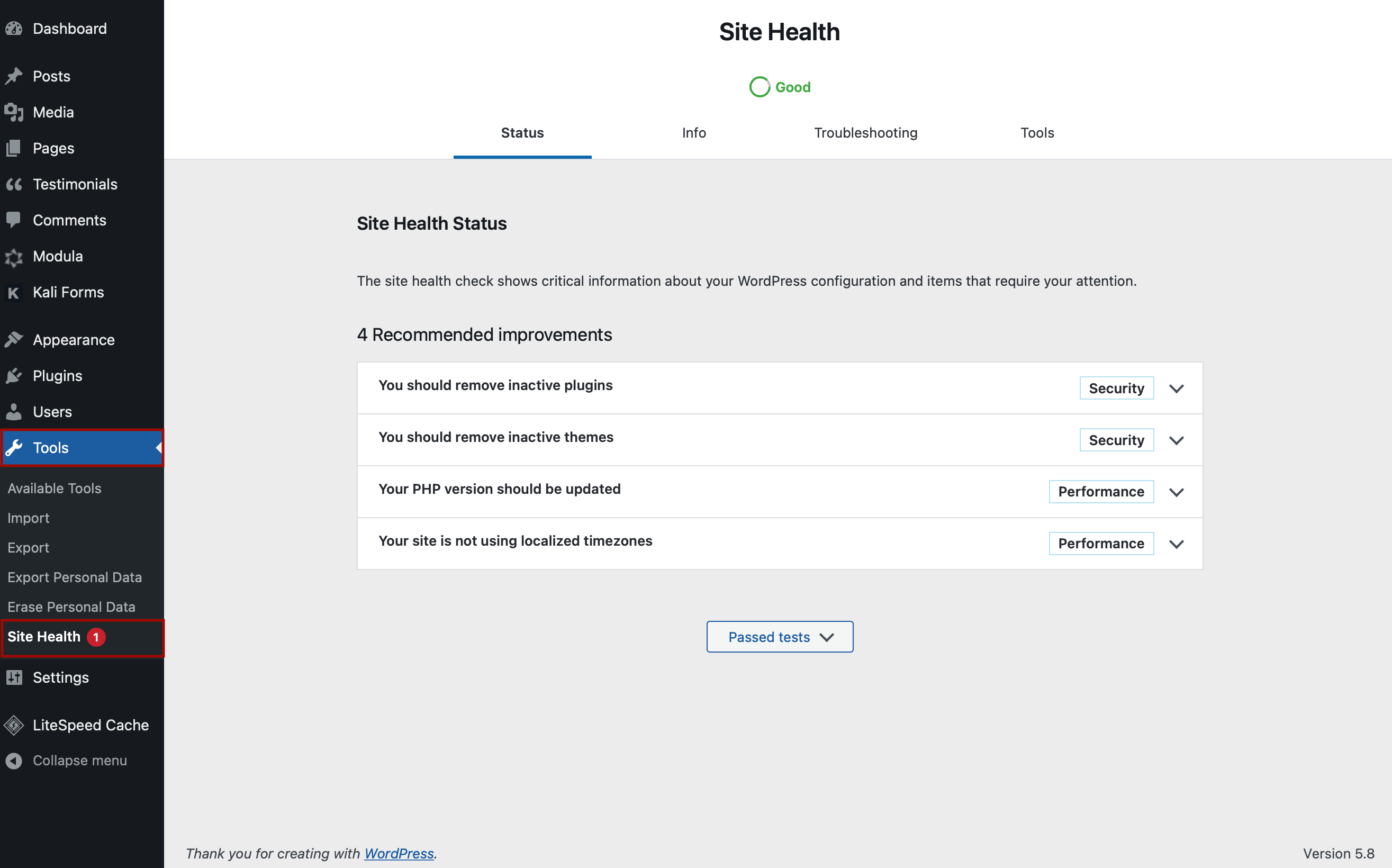This screenshot has height=868, width=1392.
Task: Click 'You should remove inactive plugins' title
Action: [x=495, y=385]
